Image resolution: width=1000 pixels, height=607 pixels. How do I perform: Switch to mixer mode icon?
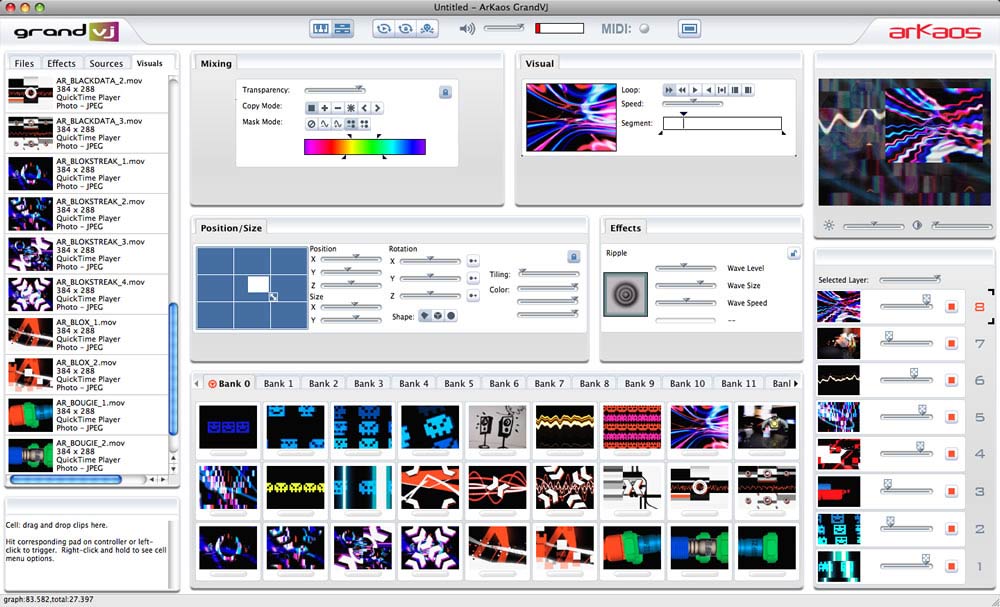[x=342, y=29]
